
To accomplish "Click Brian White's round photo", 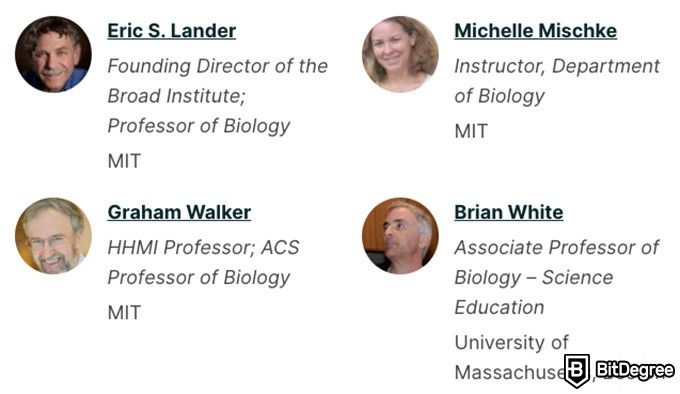I will coord(400,236).
